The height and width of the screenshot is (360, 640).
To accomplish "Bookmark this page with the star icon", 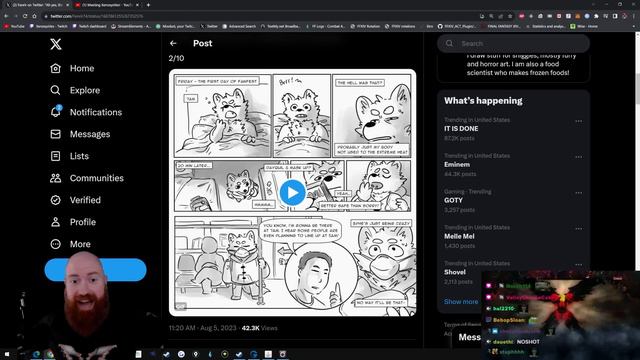I will tap(510, 16).
